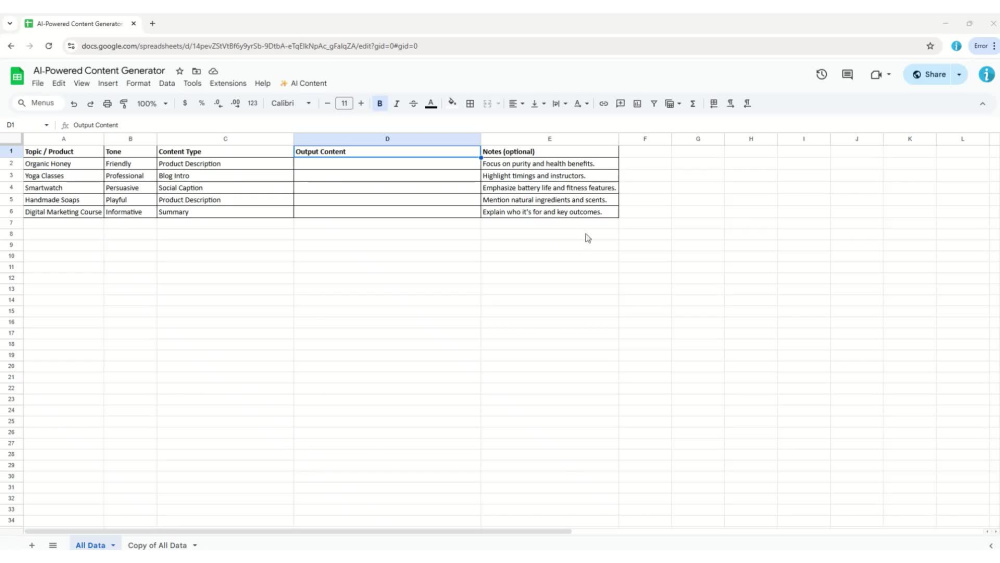1000x563 pixels.
Task: Select cell containing Organic Honey
Action: (63, 164)
